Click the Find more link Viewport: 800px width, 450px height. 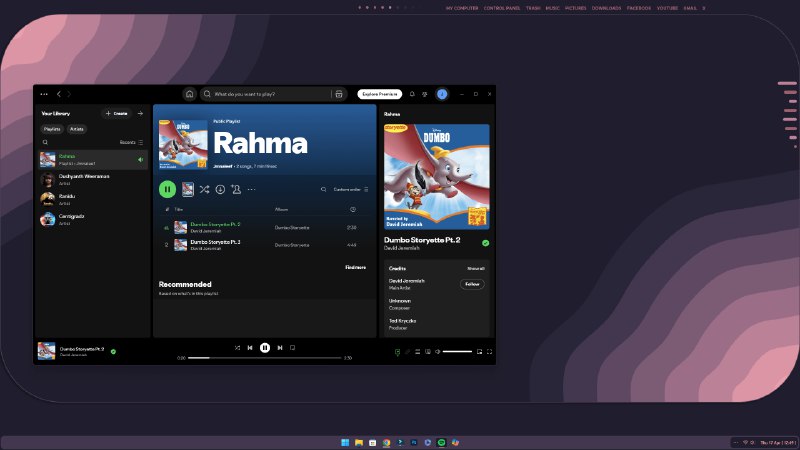[355, 267]
